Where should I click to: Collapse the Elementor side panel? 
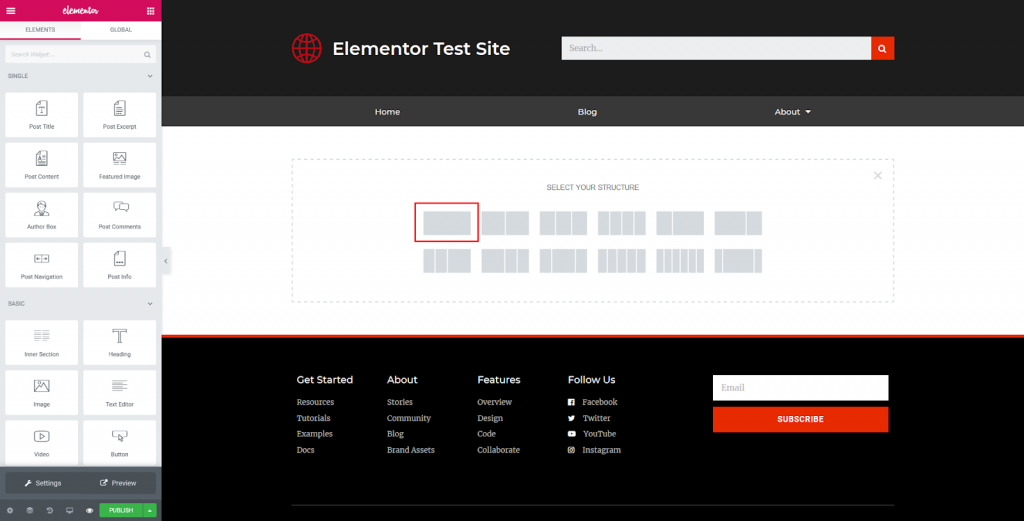pyautogui.click(x=166, y=261)
